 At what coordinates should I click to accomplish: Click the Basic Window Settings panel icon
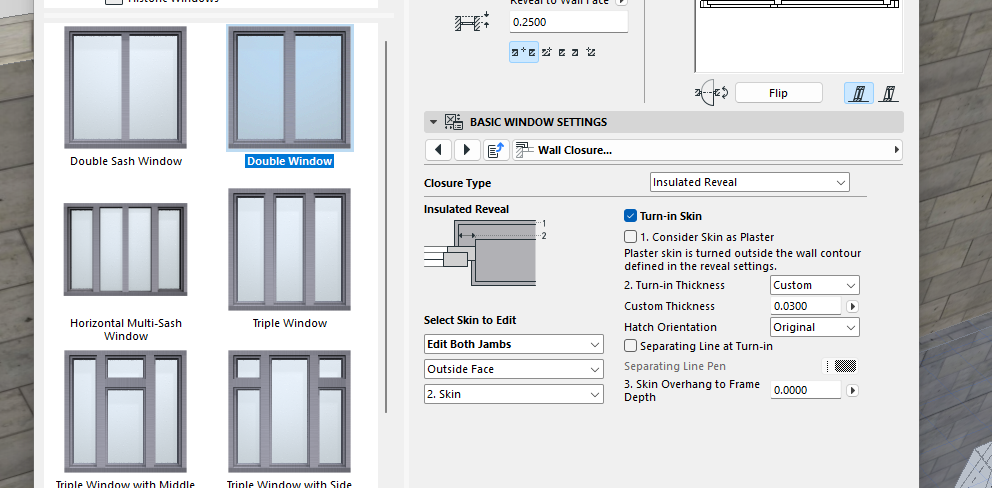453,122
